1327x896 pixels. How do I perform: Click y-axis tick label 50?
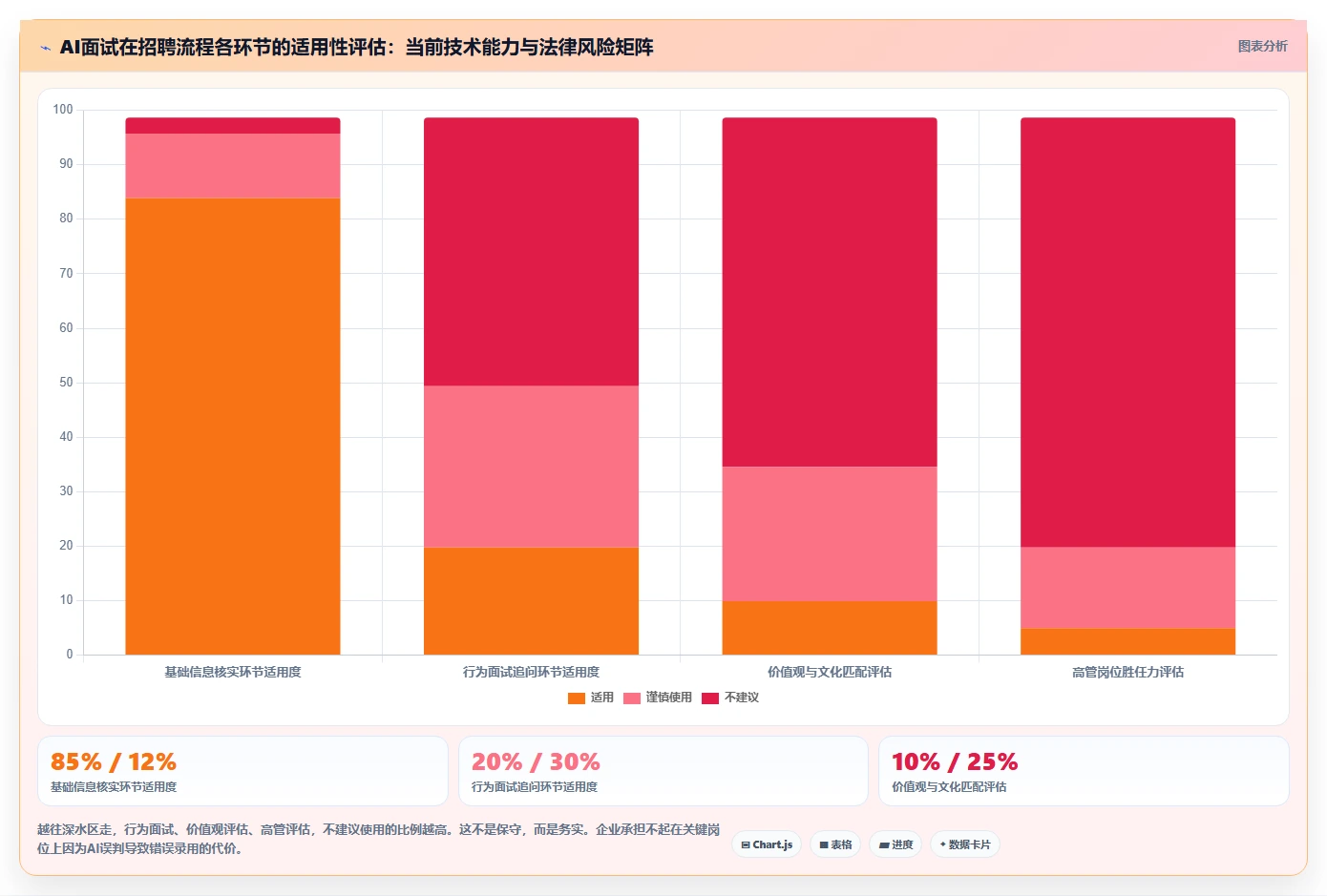pyautogui.click(x=66, y=382)
